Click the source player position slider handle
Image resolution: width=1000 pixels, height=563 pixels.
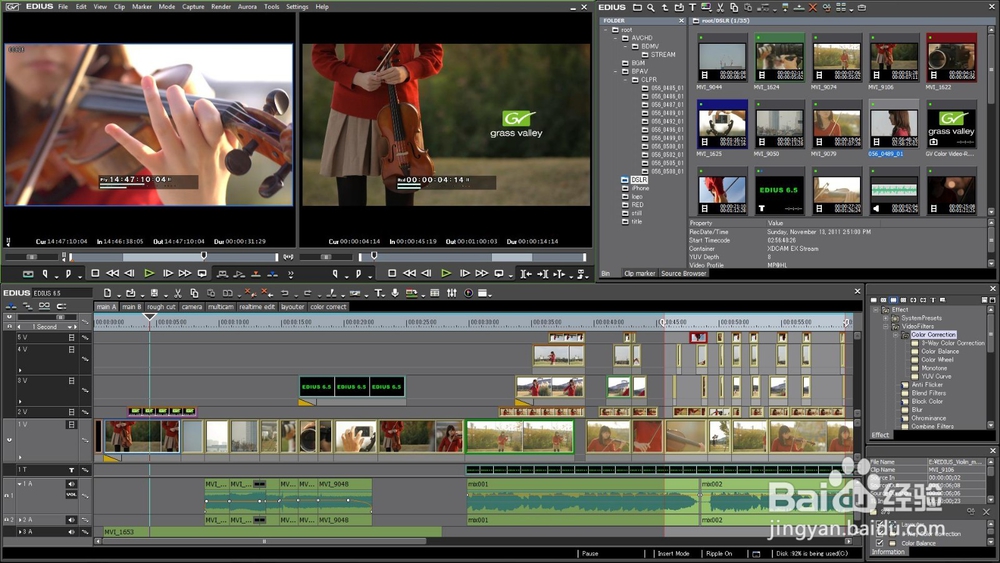(203, 256)
